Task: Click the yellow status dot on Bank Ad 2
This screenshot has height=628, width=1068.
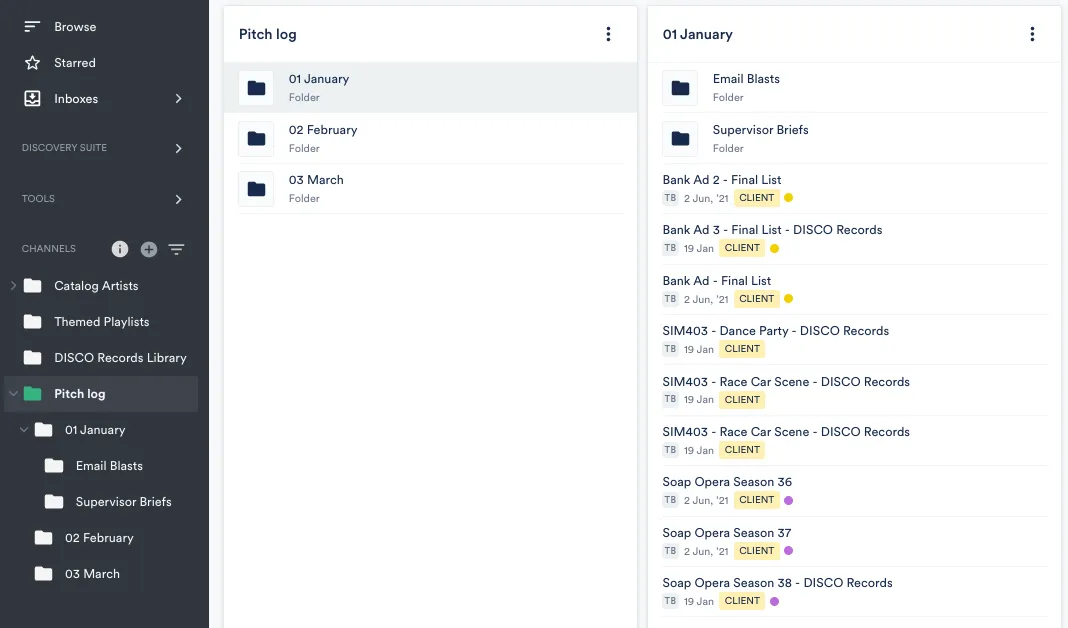Action: (x=789, y=199)
